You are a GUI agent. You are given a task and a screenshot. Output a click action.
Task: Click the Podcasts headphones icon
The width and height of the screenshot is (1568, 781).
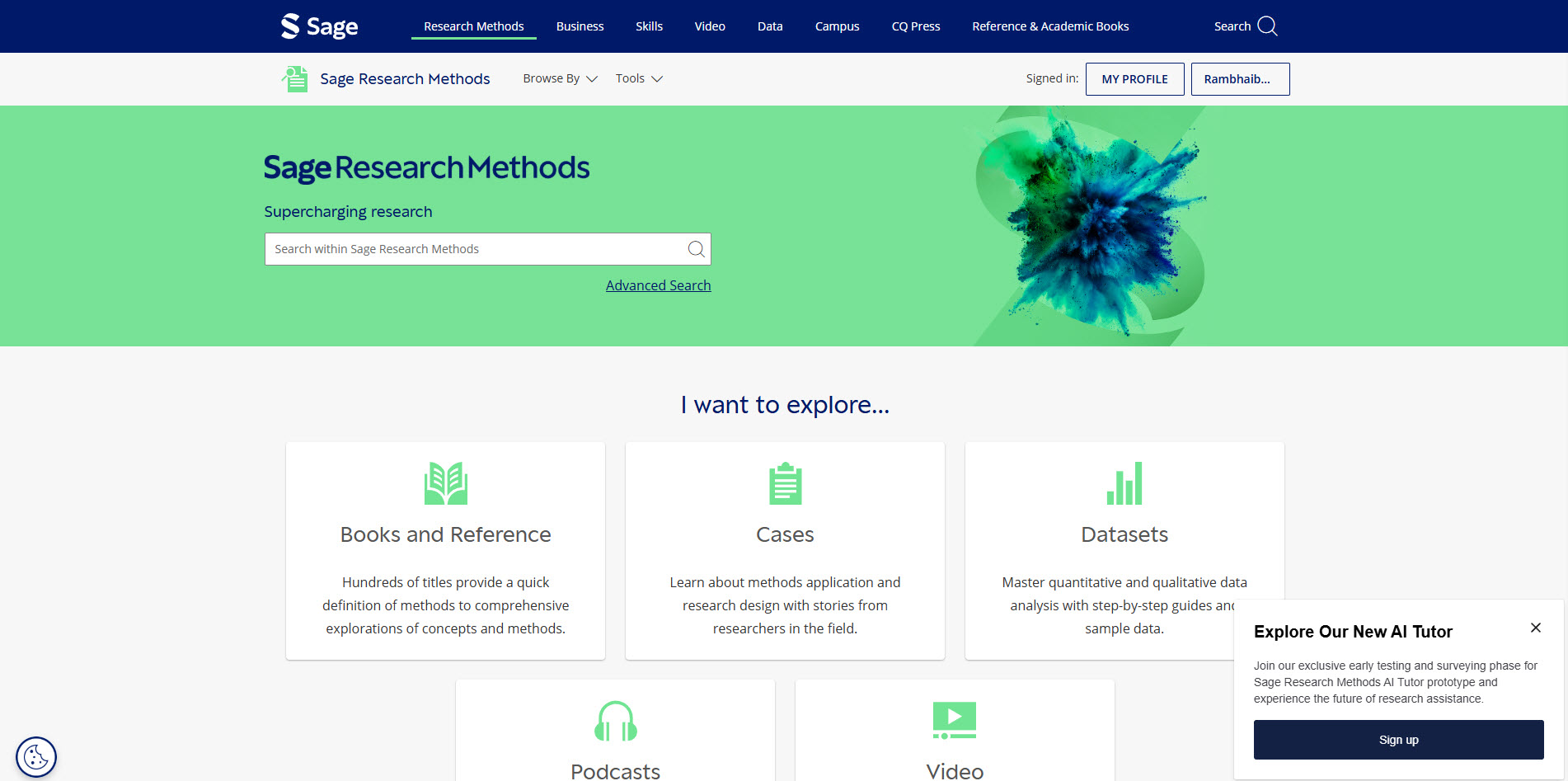616,721
